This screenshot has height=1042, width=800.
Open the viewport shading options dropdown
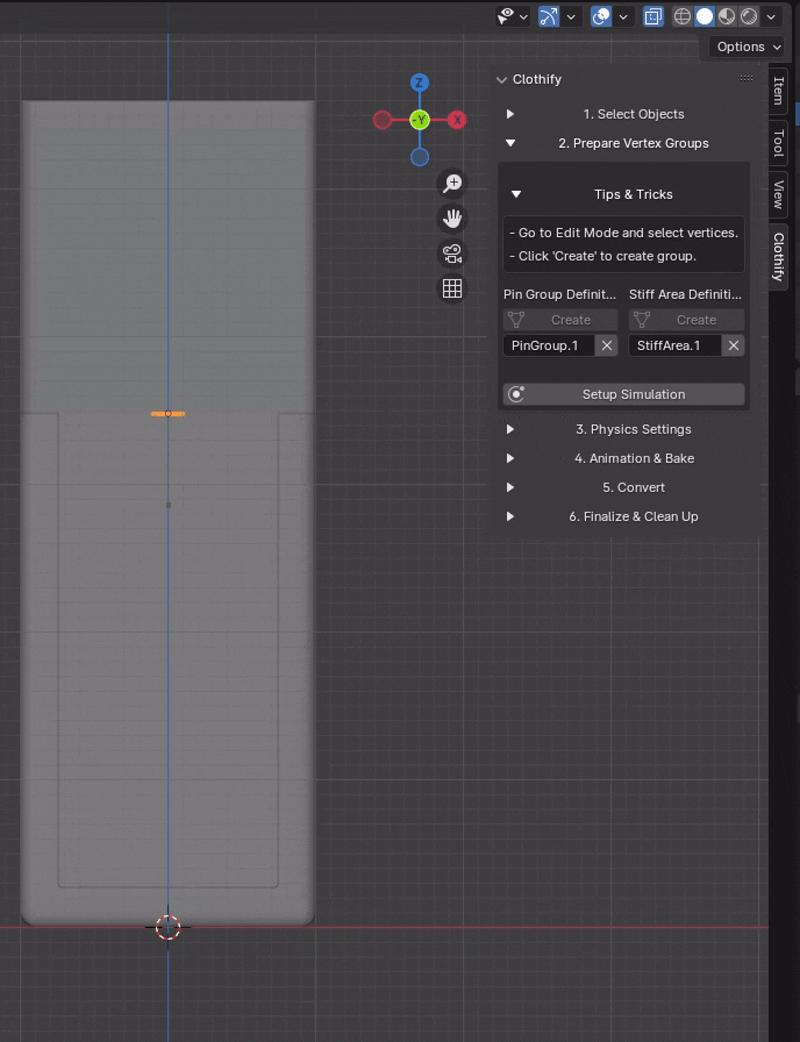pyautogui.click(x=771, y=17)
